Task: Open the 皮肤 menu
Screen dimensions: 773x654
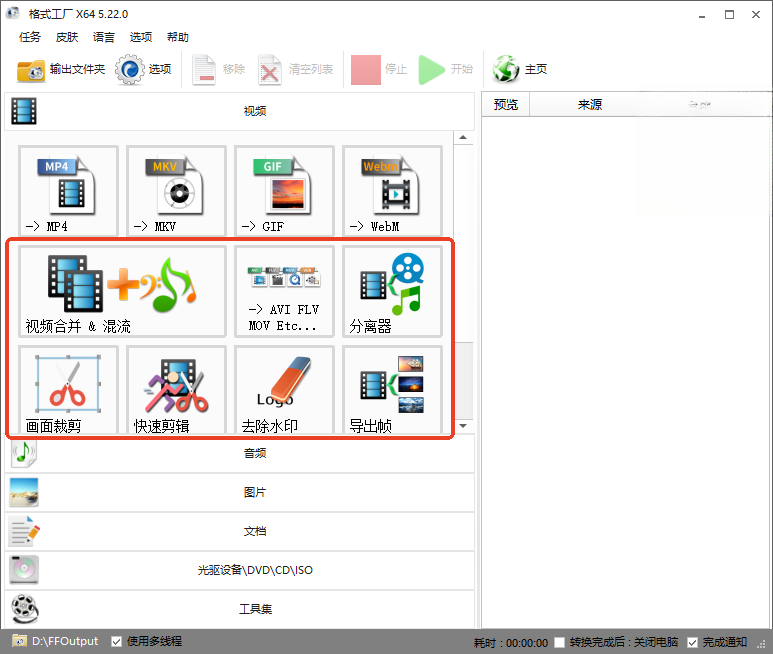Action: click(x=67, y=37)
